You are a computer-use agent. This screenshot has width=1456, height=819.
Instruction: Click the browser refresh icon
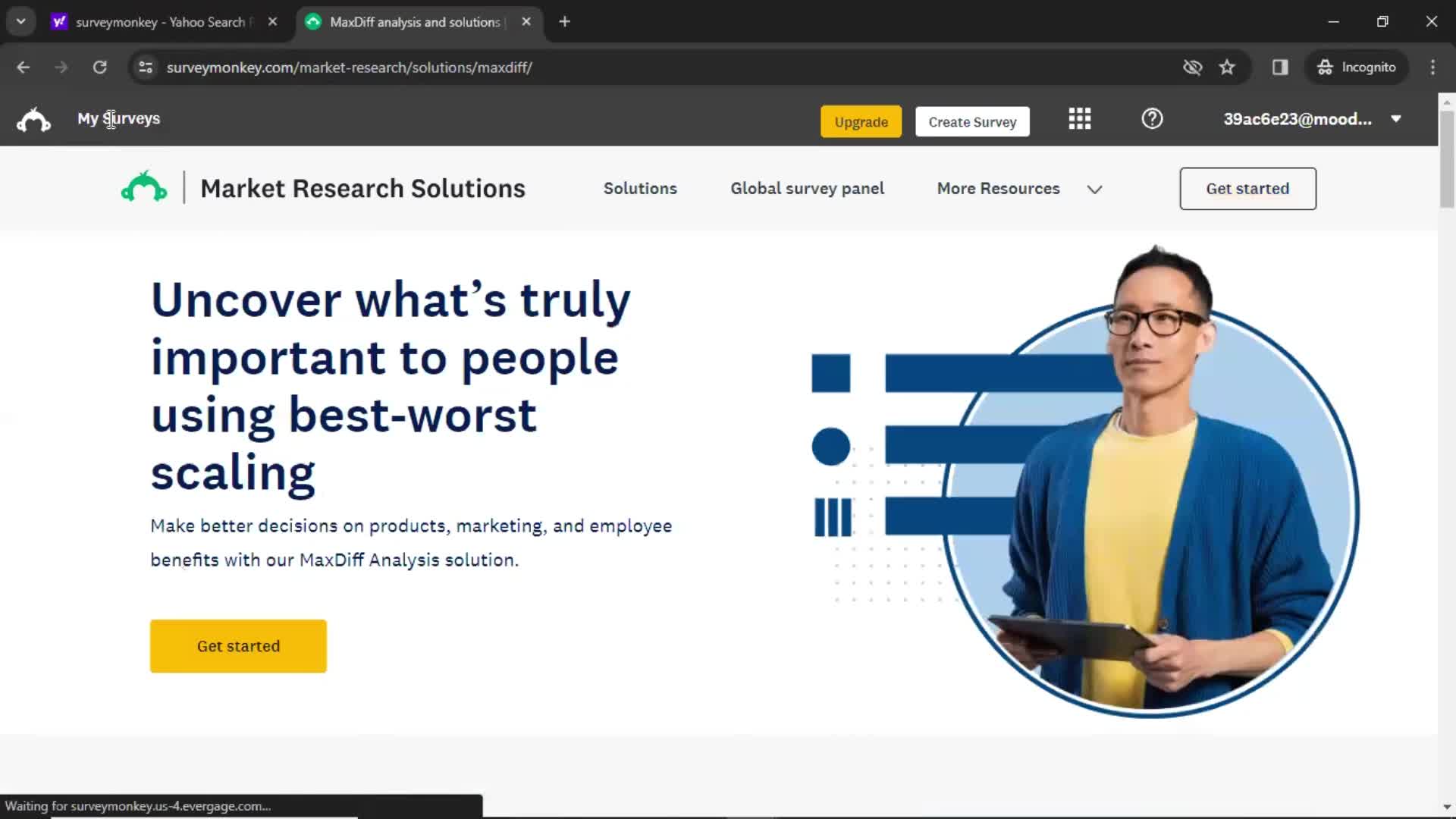pos(99,67)
